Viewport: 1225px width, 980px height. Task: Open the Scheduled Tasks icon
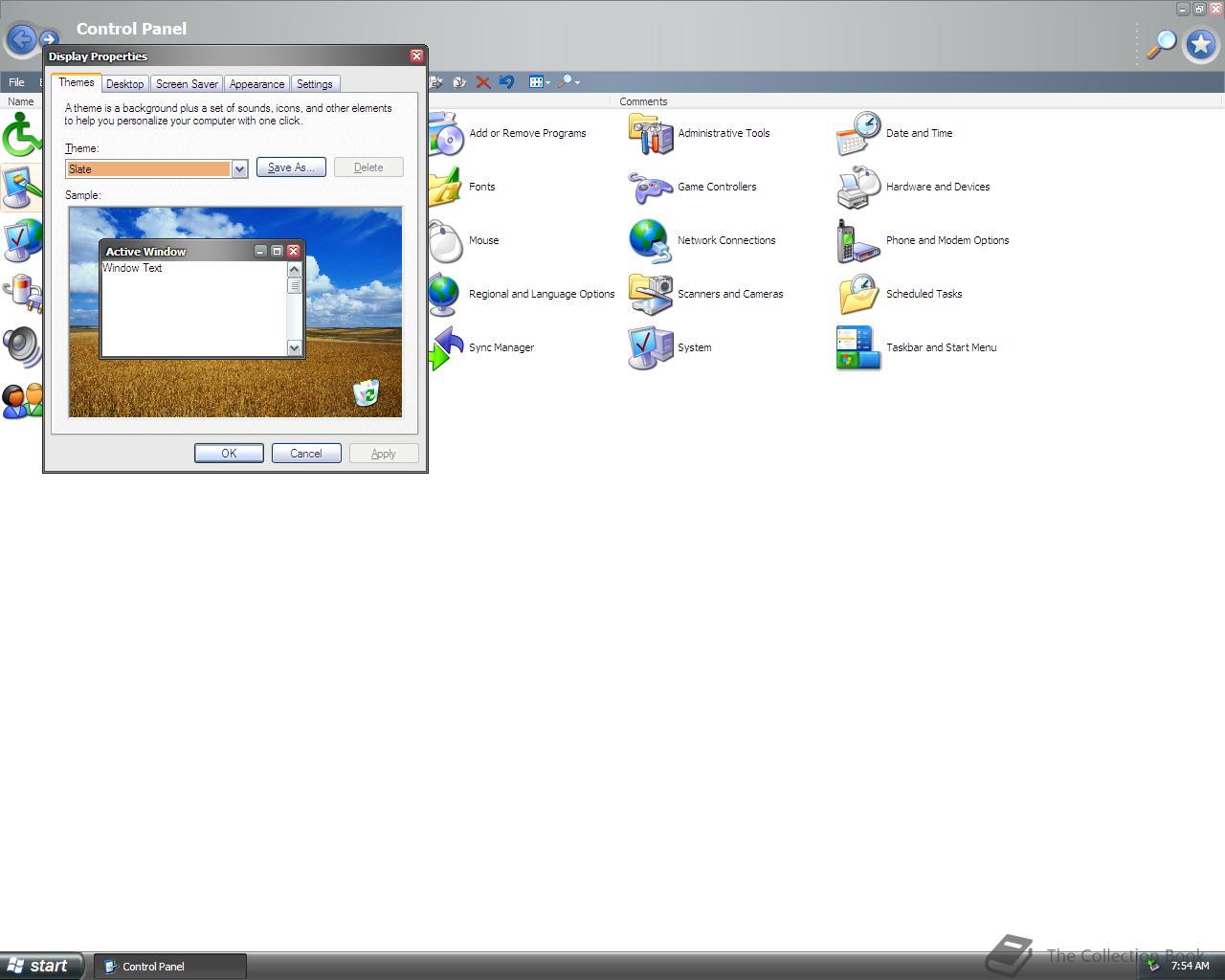tap(858, 295)
